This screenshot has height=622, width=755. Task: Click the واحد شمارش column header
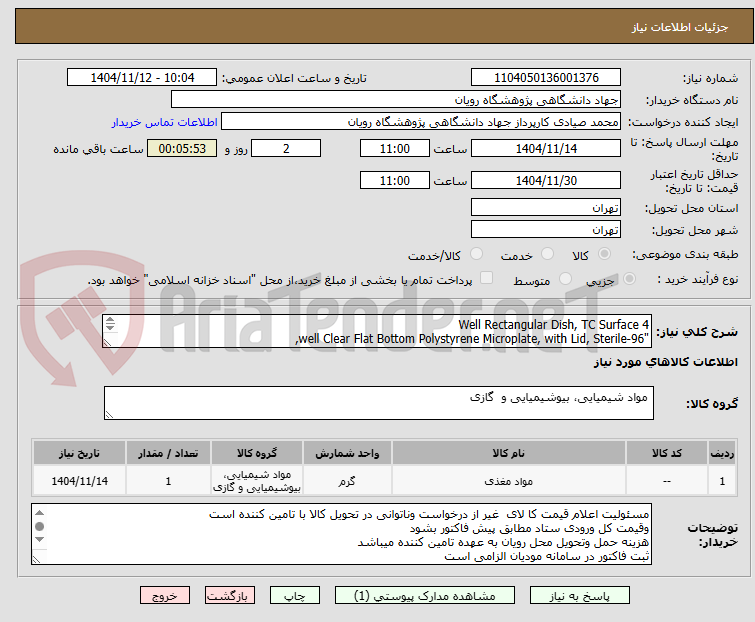pyautogui.click(x=347, y=453)
